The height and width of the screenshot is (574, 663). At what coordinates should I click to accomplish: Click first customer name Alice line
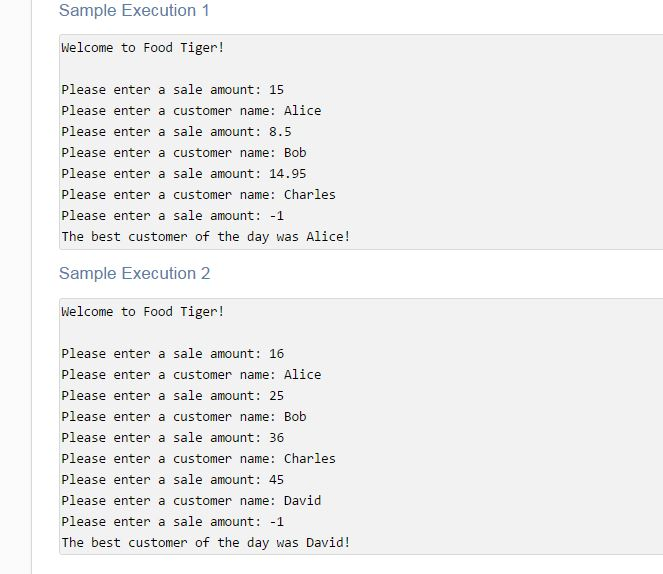191,111
